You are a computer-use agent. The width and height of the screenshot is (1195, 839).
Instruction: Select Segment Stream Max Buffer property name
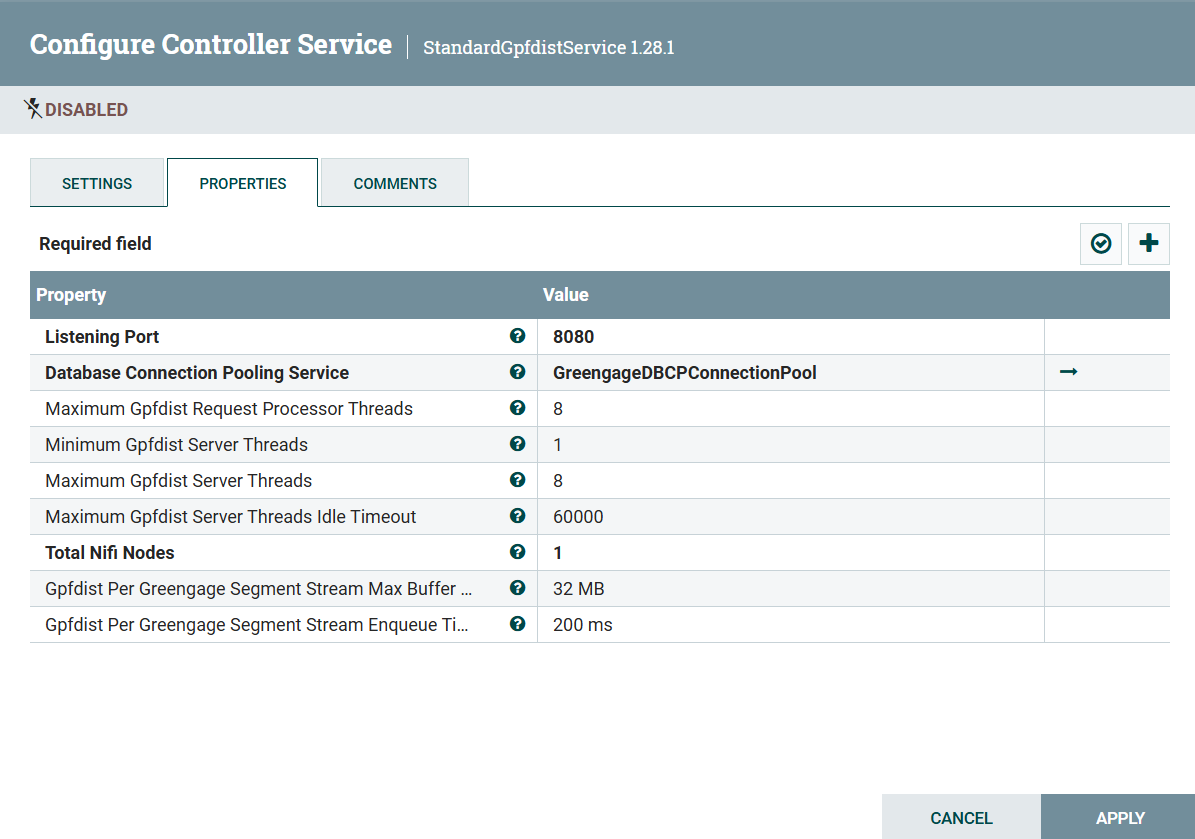[258, 589]
